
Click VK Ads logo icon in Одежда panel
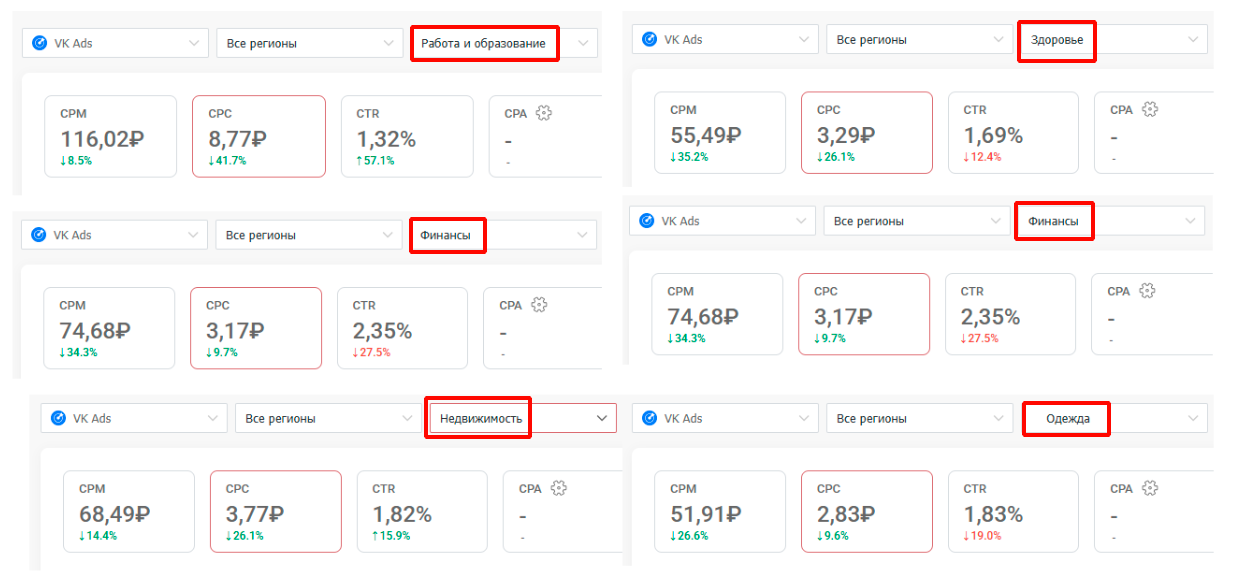650,418
